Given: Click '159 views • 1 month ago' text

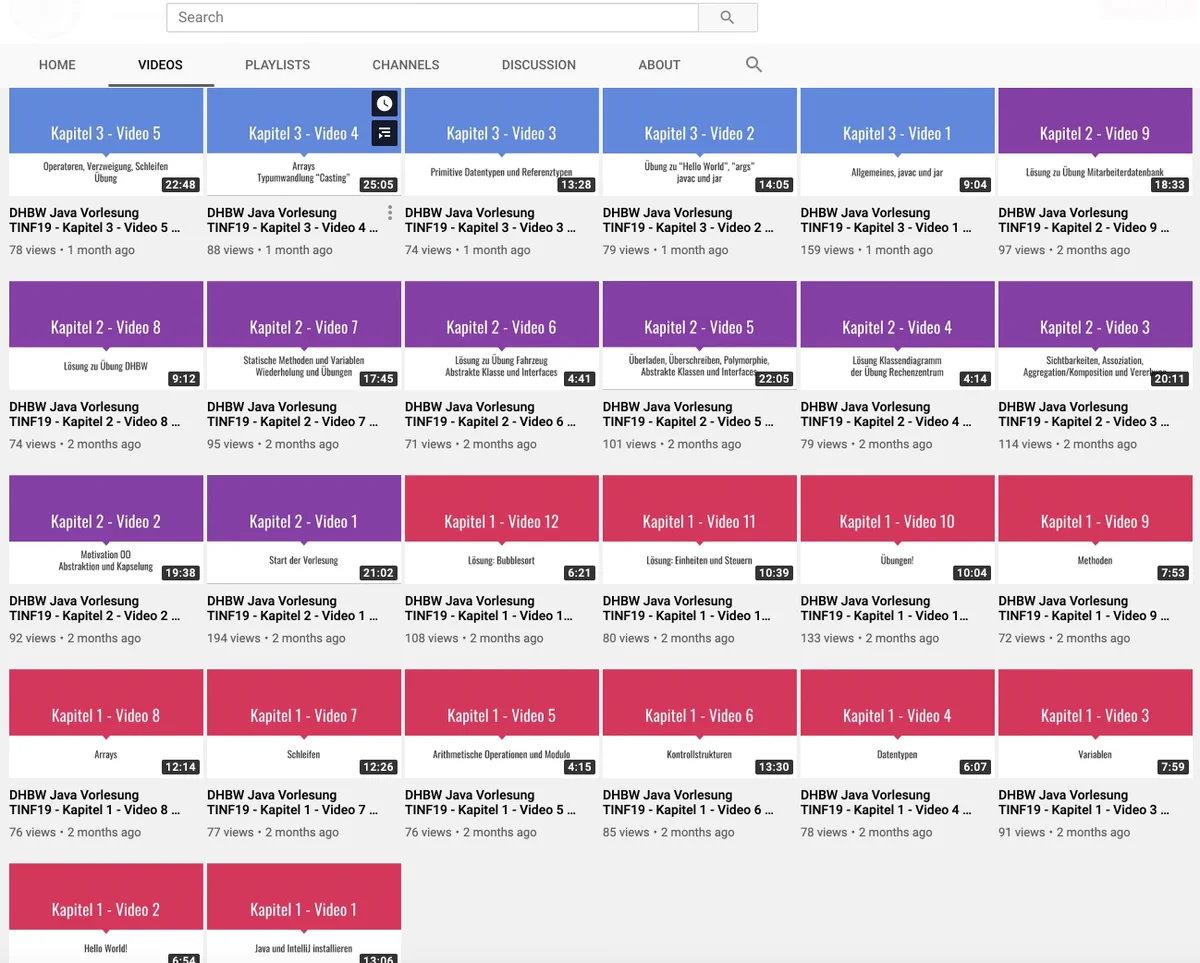Looking at the screenshot, I should (867, 250).
